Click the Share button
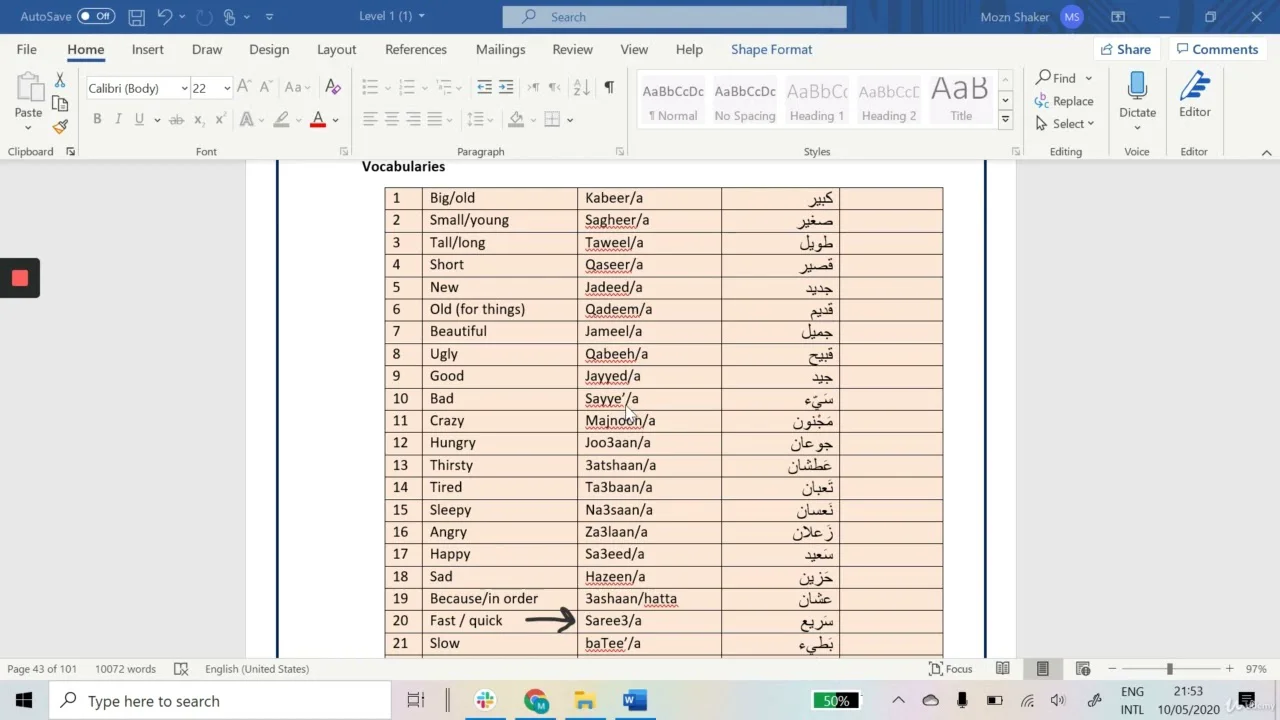 click(x=1125, y=49)
